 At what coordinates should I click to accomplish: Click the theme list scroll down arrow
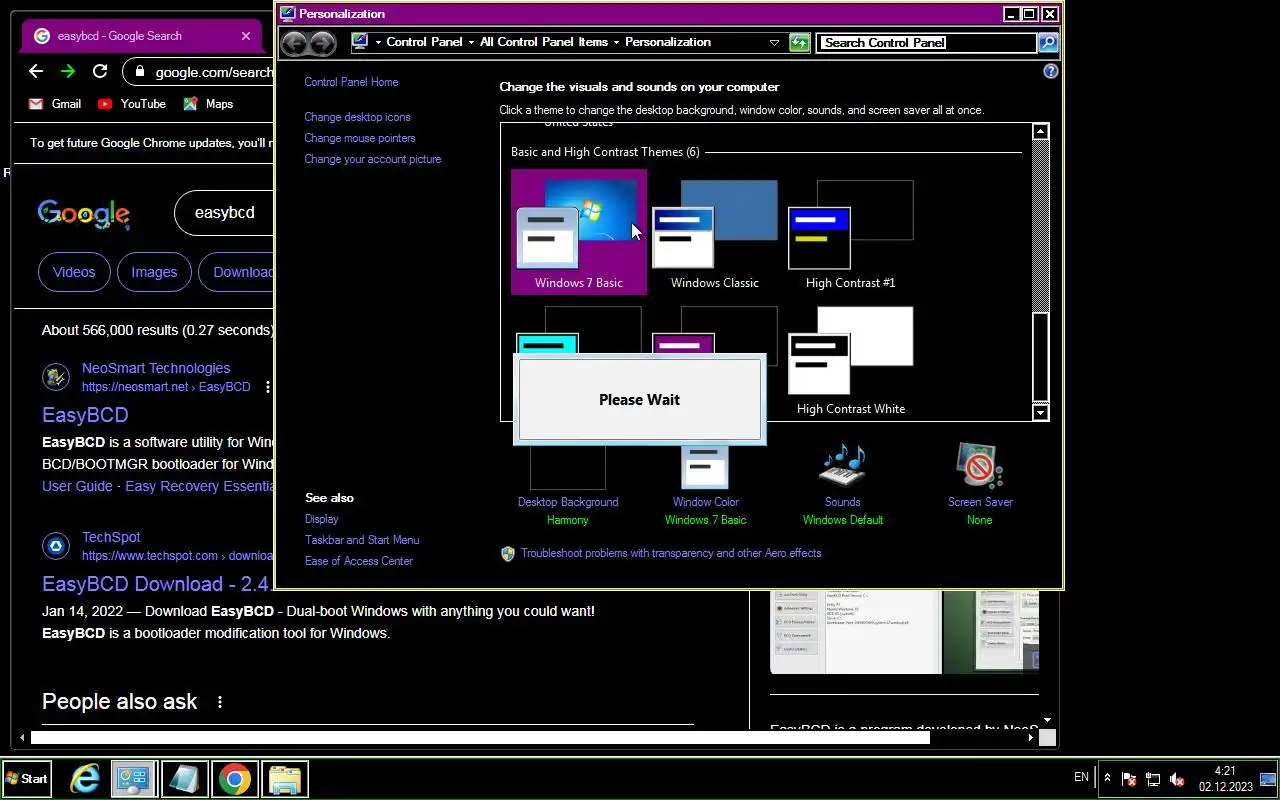point(1040,412)
